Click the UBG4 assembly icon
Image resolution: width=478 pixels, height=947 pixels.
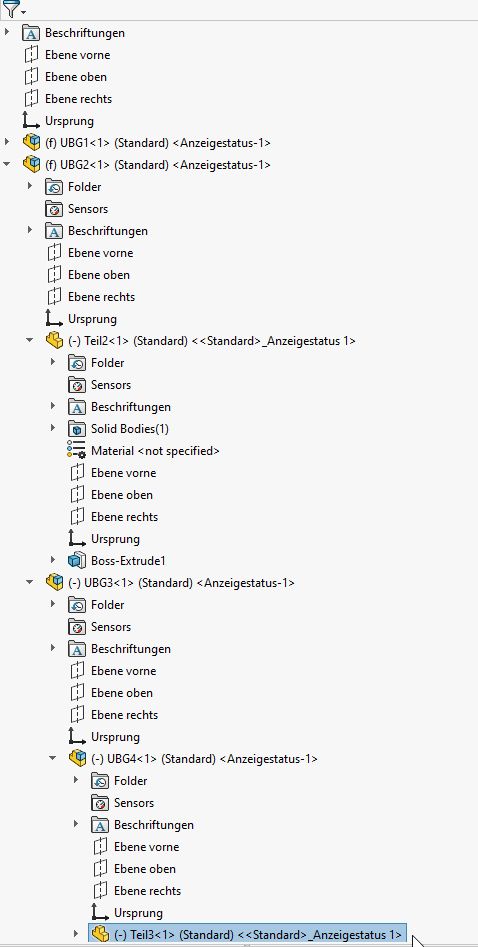tap(77, 758)
